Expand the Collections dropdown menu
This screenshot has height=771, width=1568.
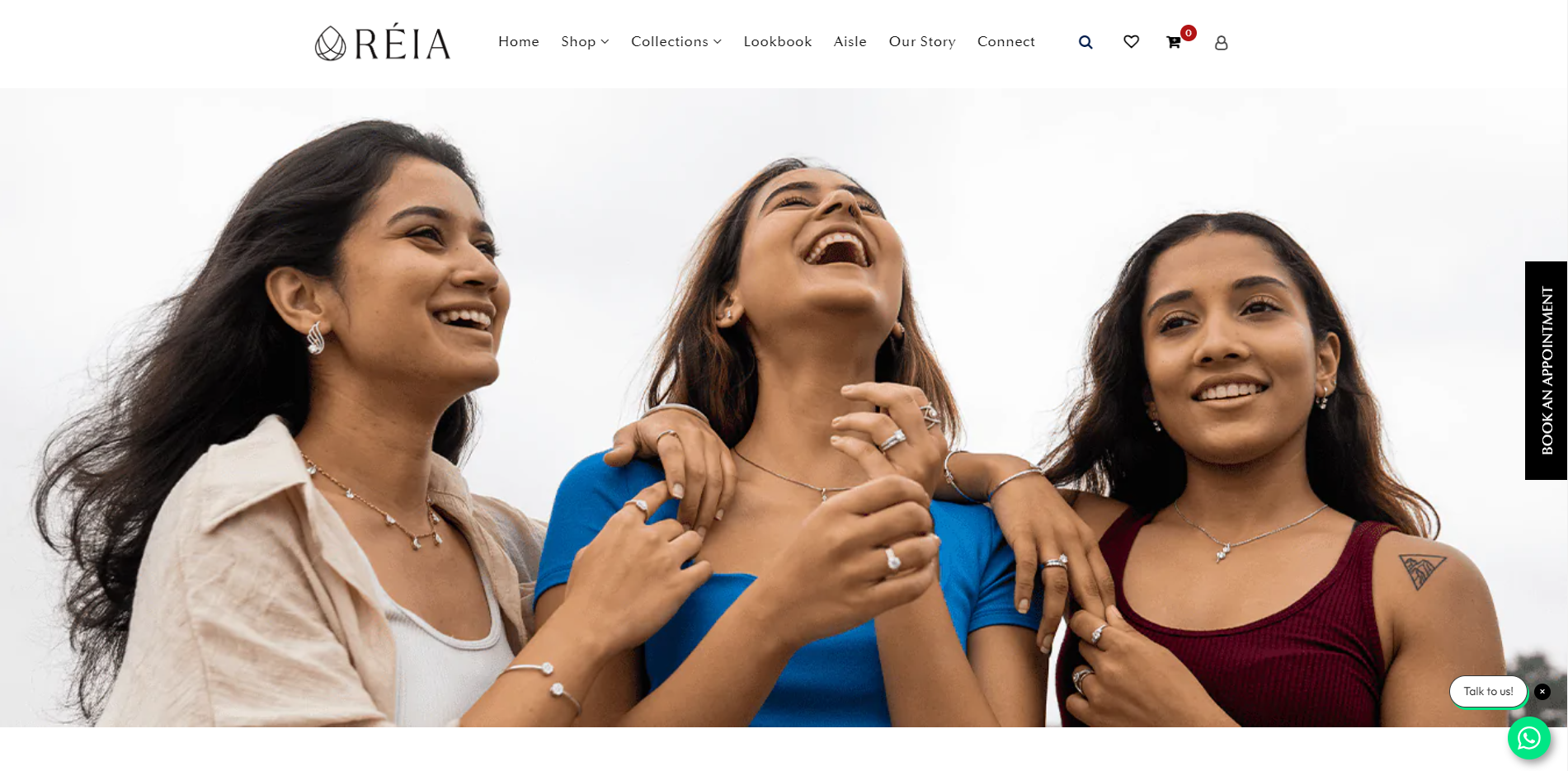tap(676, 41)
